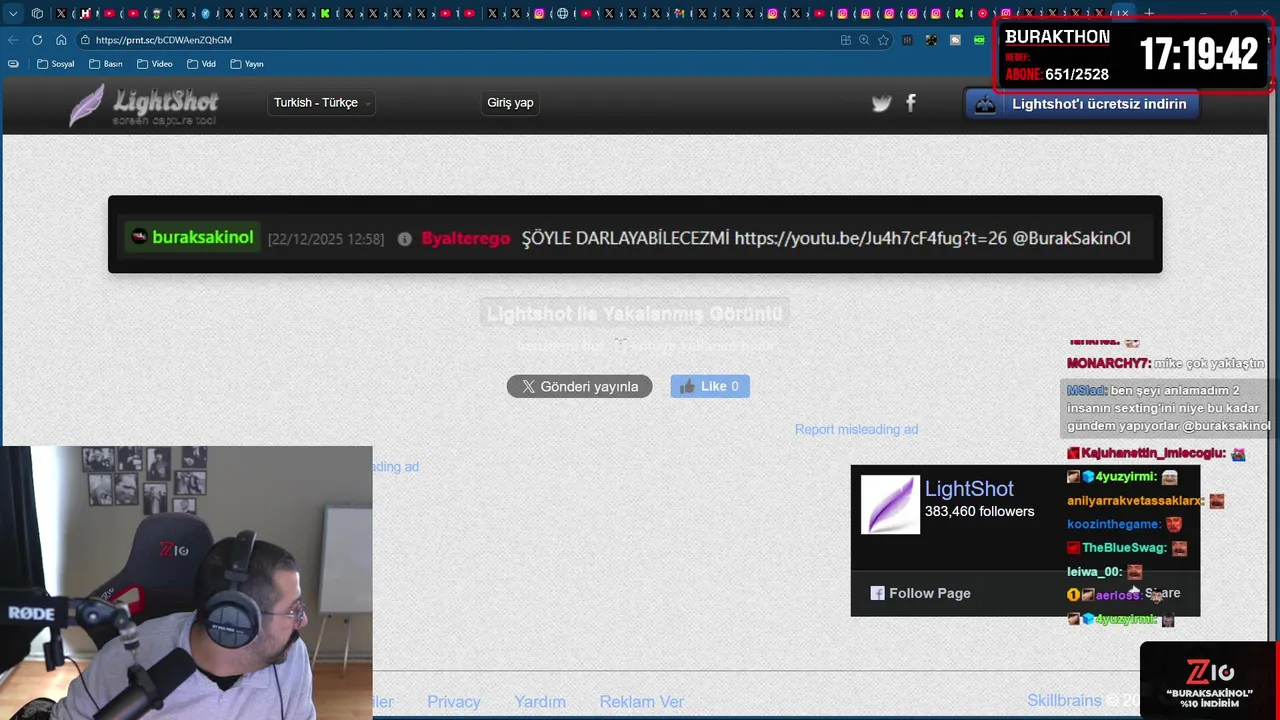Open the Yardım footer link
This screenshot has width=1280, height=720.
[540, 702]
